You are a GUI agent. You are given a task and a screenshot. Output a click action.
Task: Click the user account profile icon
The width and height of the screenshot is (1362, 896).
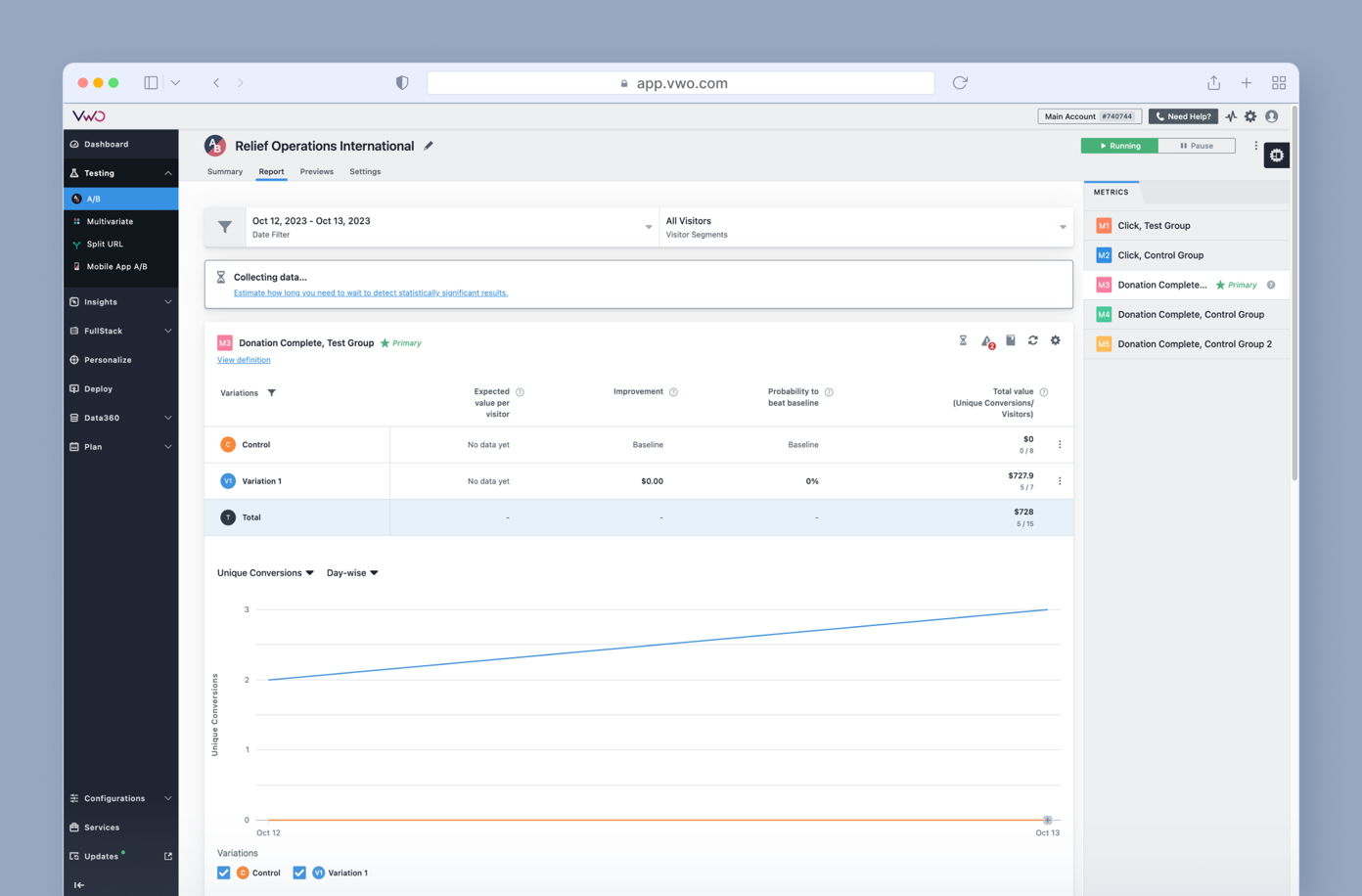tap(1272, 116)
